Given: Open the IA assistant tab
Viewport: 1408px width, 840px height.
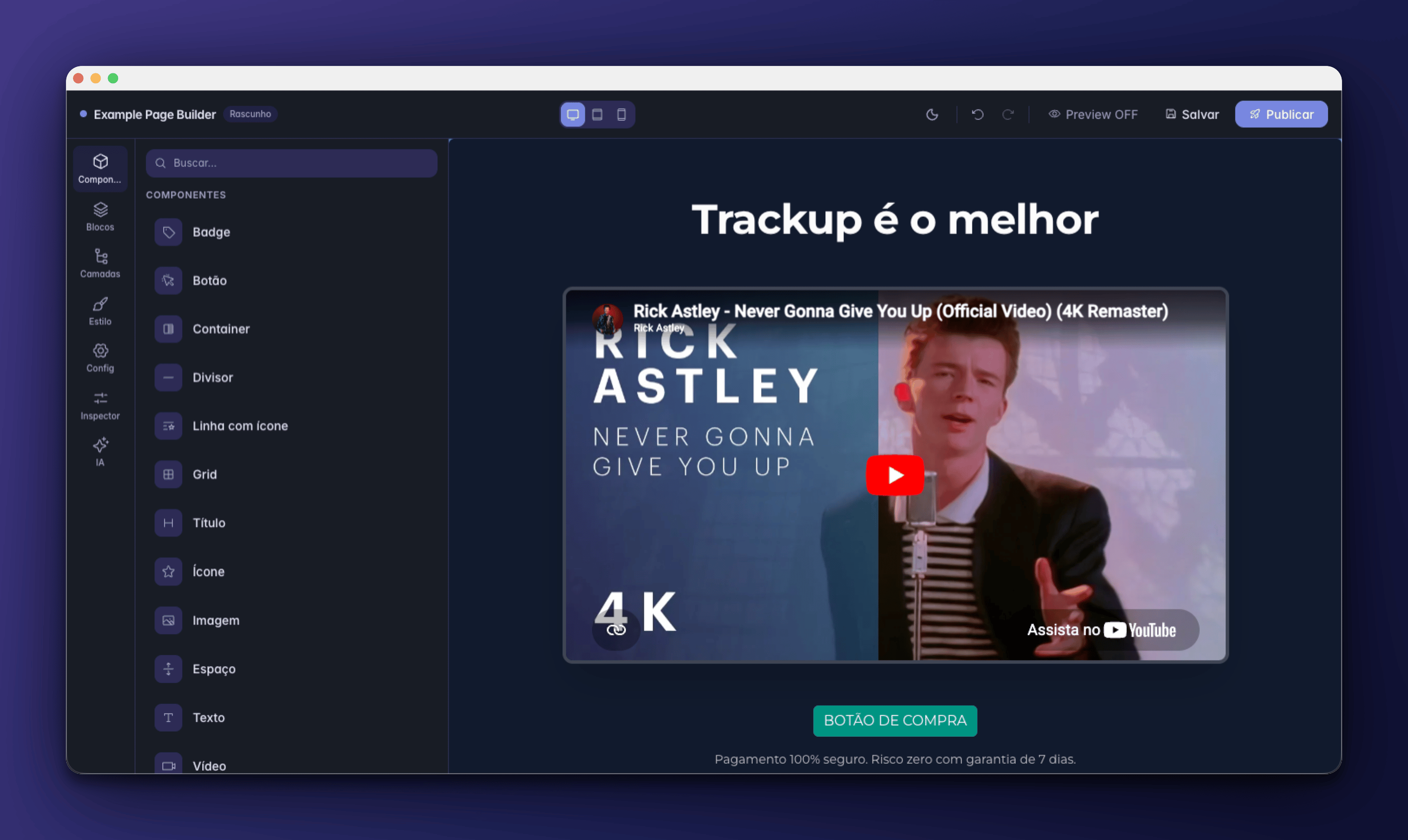Looking at the screenshot, I should (x=100, y=452).
